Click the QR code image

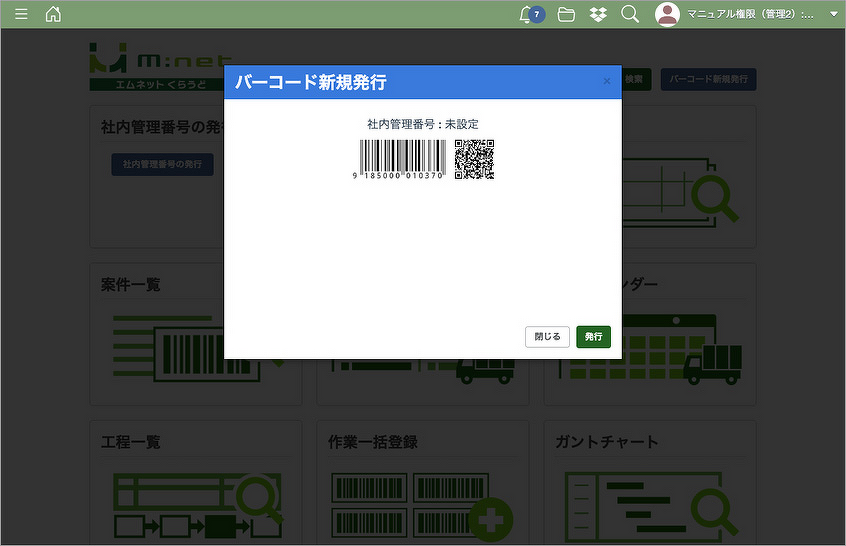tap(474, 159)
